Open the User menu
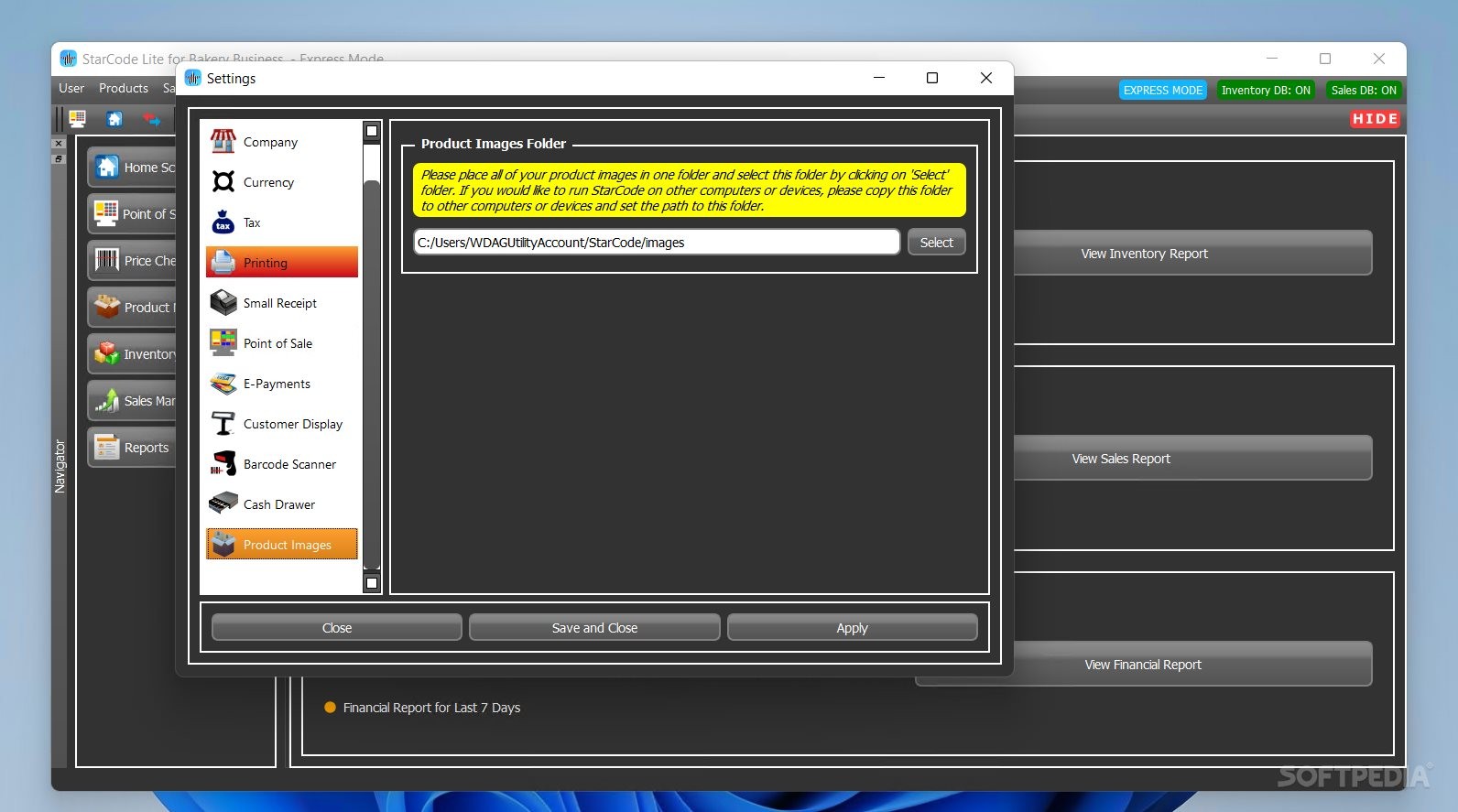The image size is (1458, 812). [x=71, y=89]
